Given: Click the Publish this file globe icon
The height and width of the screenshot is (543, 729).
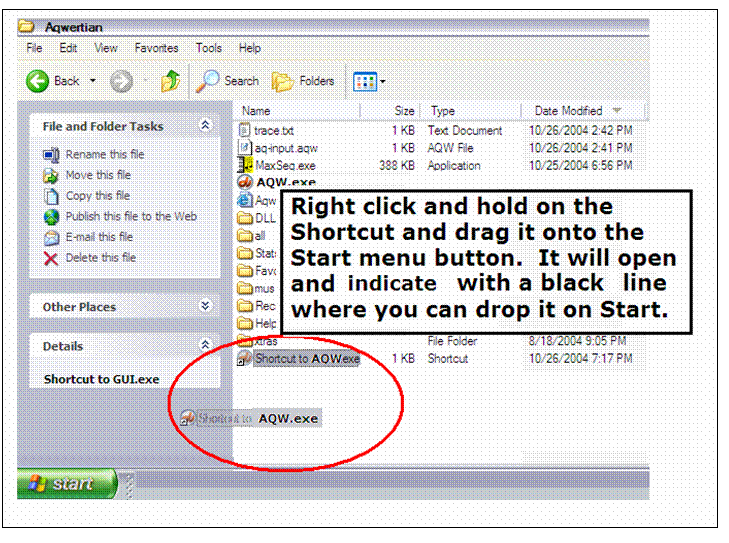Looking at the screenshot, I should coord(51,217).
